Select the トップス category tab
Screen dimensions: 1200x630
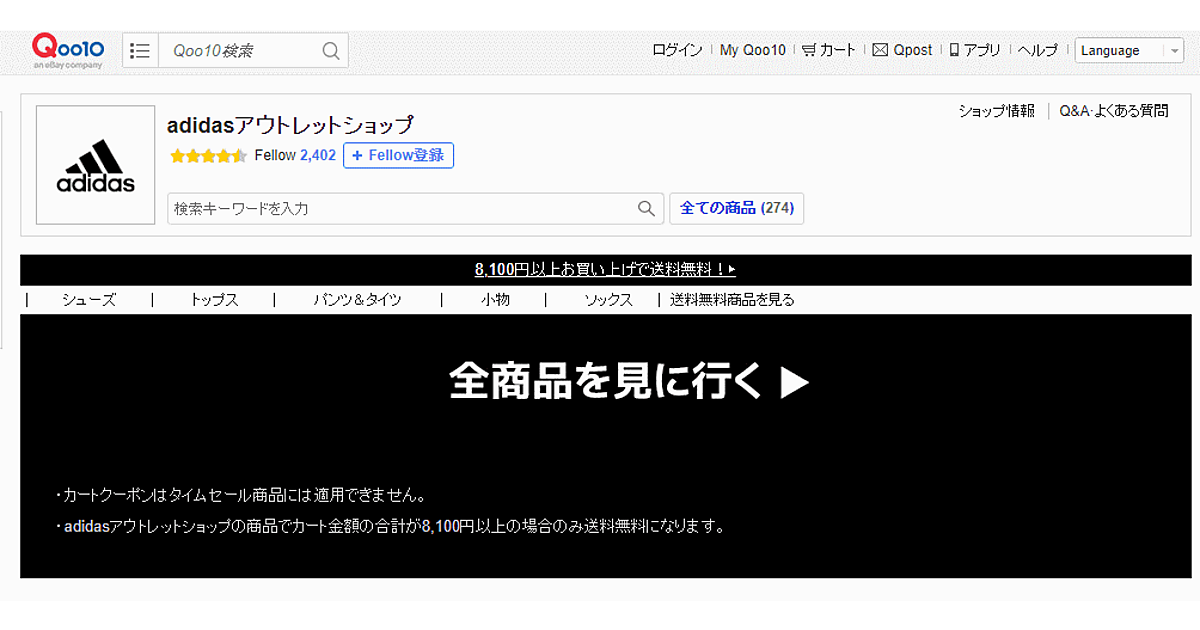click(x=214, y=300)
